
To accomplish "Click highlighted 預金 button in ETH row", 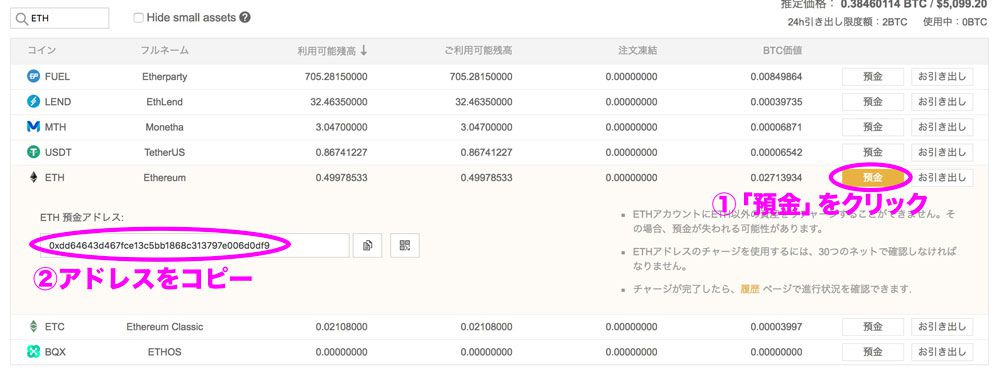I will point(872,178).
